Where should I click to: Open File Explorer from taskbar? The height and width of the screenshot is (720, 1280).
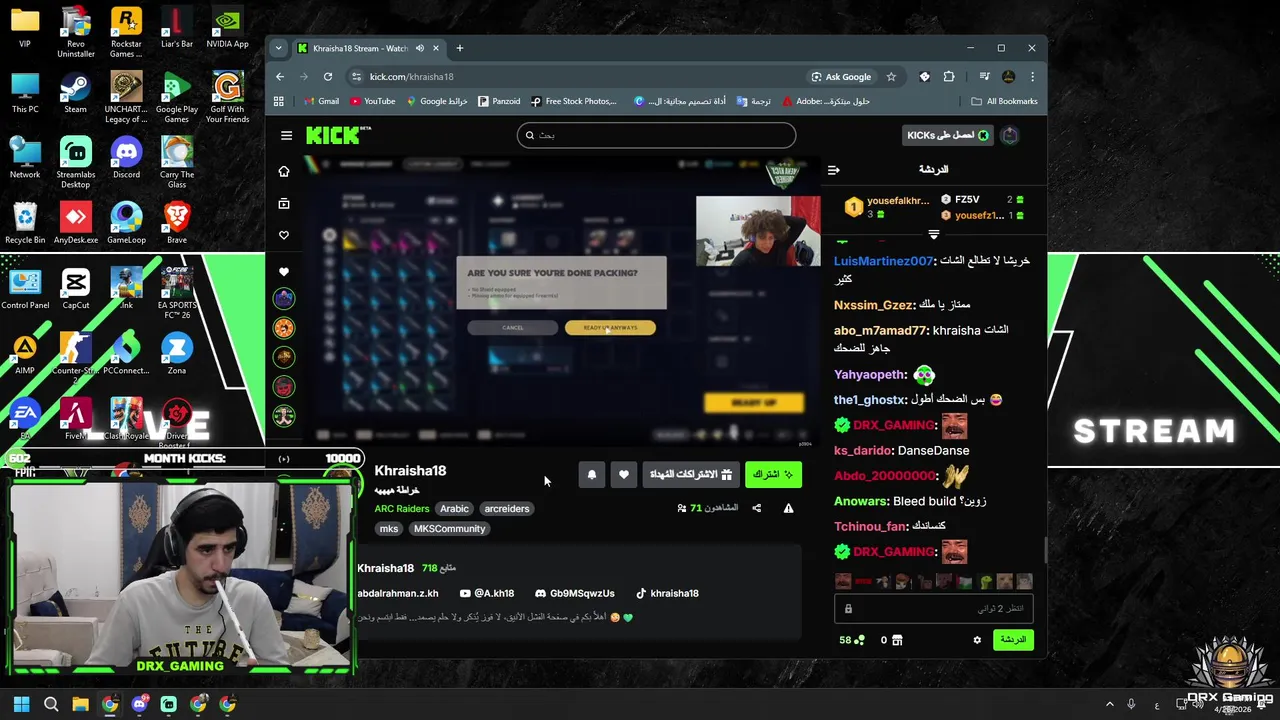pyautogui.click(x=80, y=705)
